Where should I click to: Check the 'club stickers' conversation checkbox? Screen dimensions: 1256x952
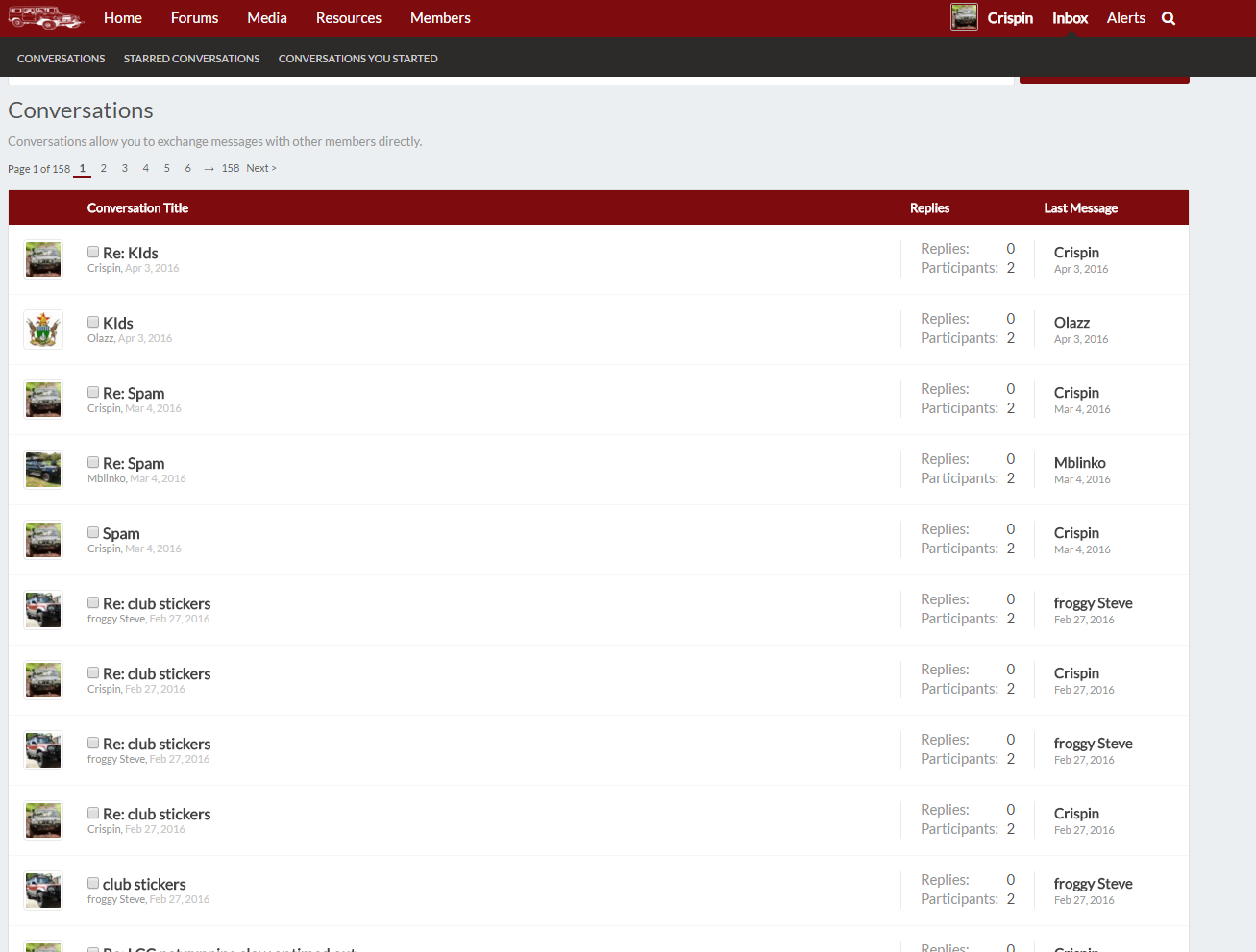point(93,883)
